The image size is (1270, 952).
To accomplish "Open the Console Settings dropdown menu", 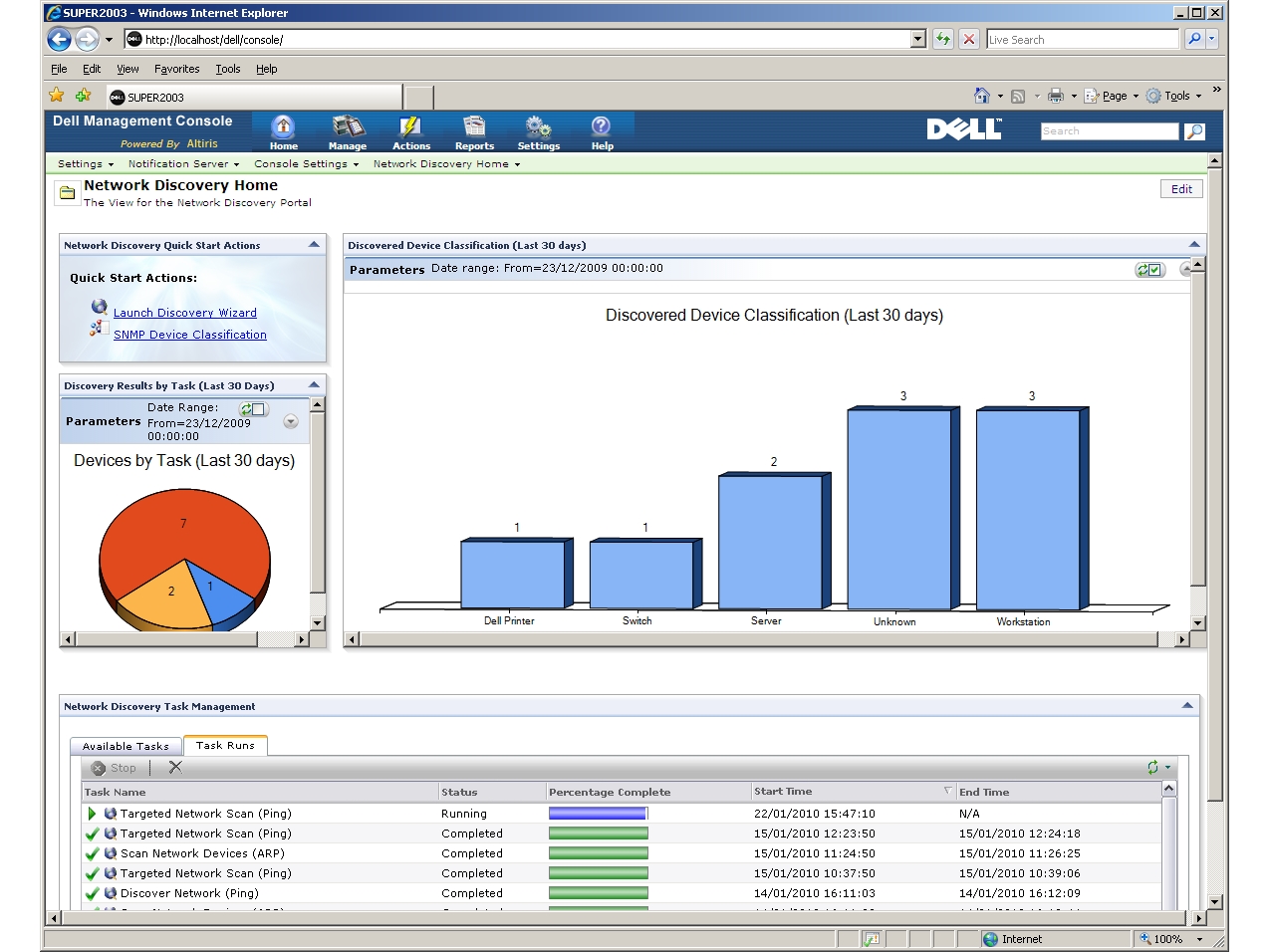I will (306, 164).
